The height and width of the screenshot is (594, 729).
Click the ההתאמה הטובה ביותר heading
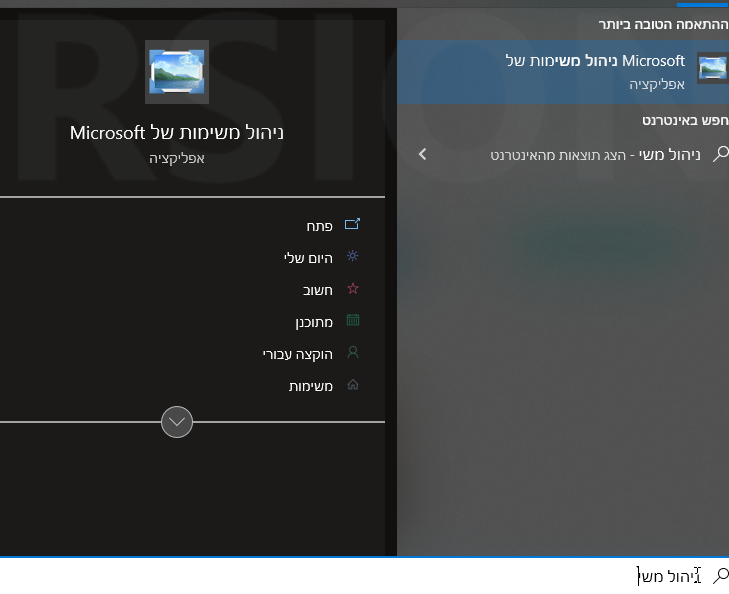pos(663,25)
